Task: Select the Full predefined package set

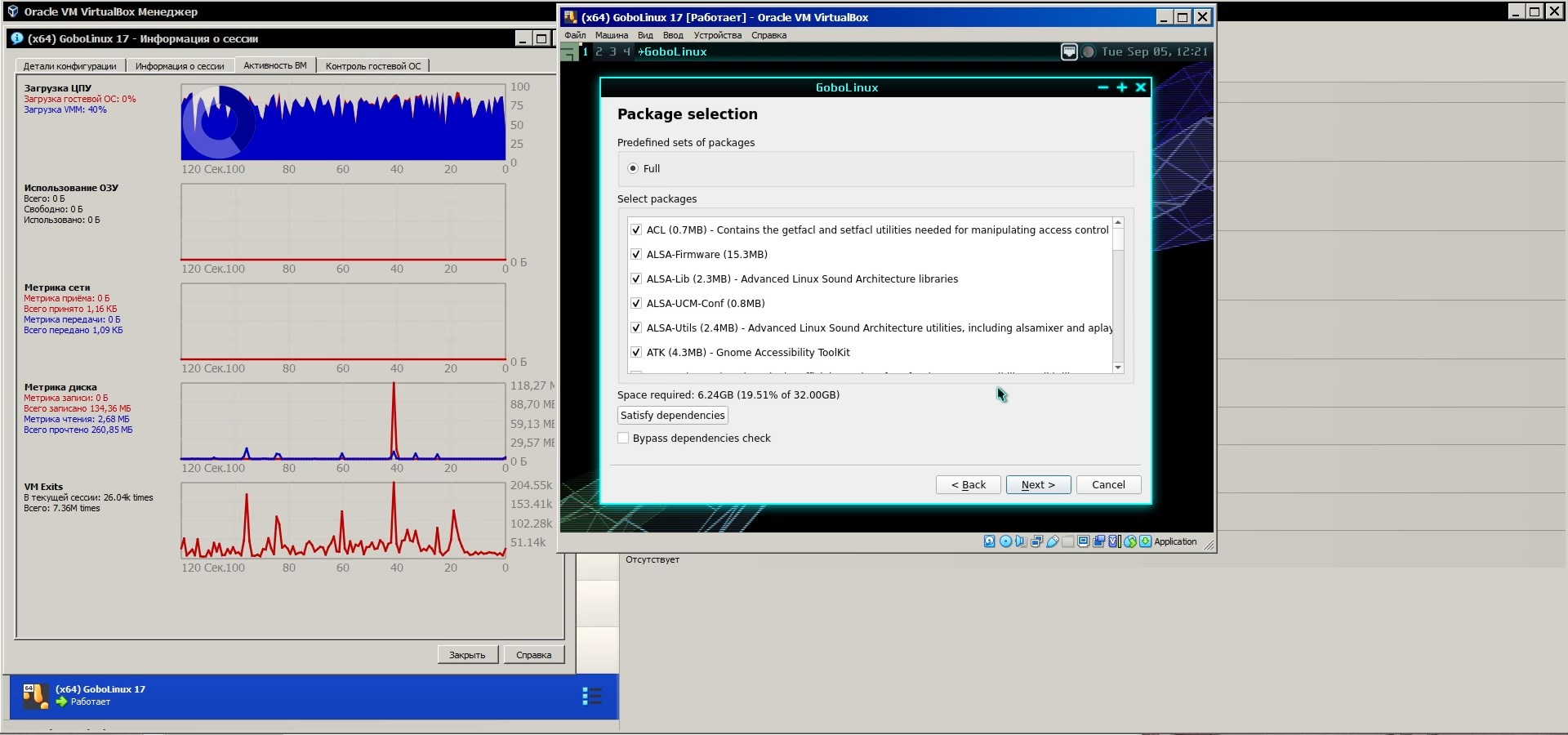Action: click(633, 169)
